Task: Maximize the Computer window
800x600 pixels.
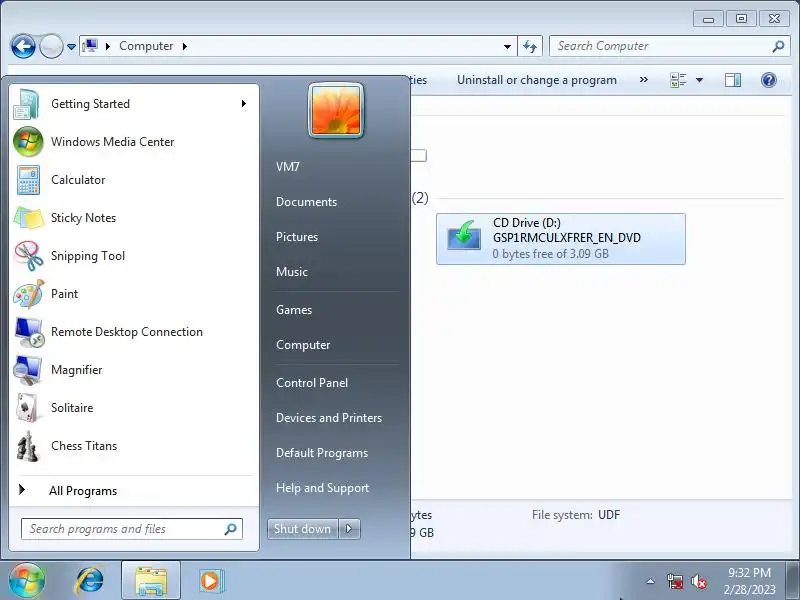Action: pos(741,19)
